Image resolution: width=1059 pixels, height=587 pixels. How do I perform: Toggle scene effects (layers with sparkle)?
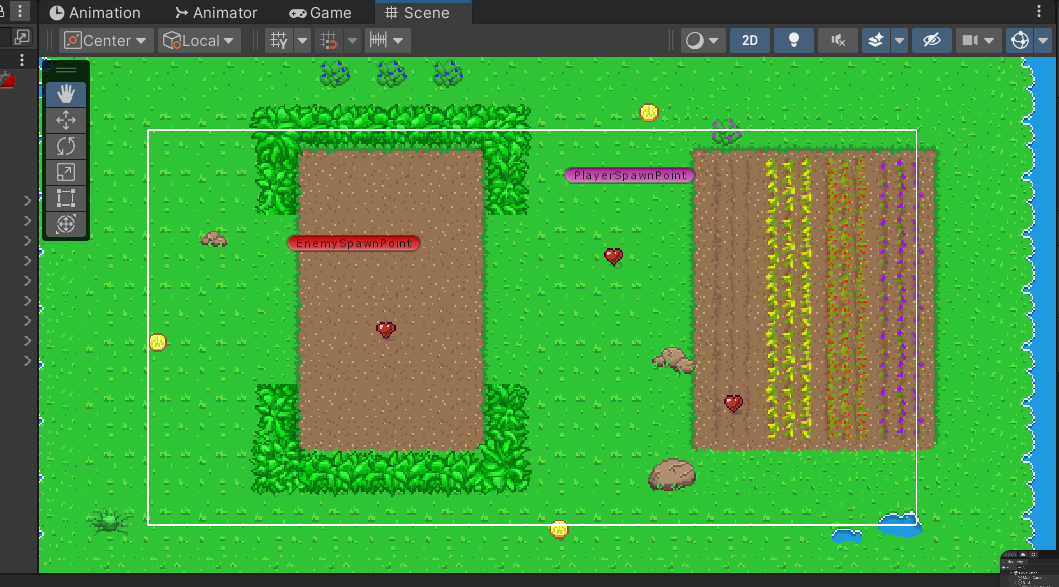point(876,41)
